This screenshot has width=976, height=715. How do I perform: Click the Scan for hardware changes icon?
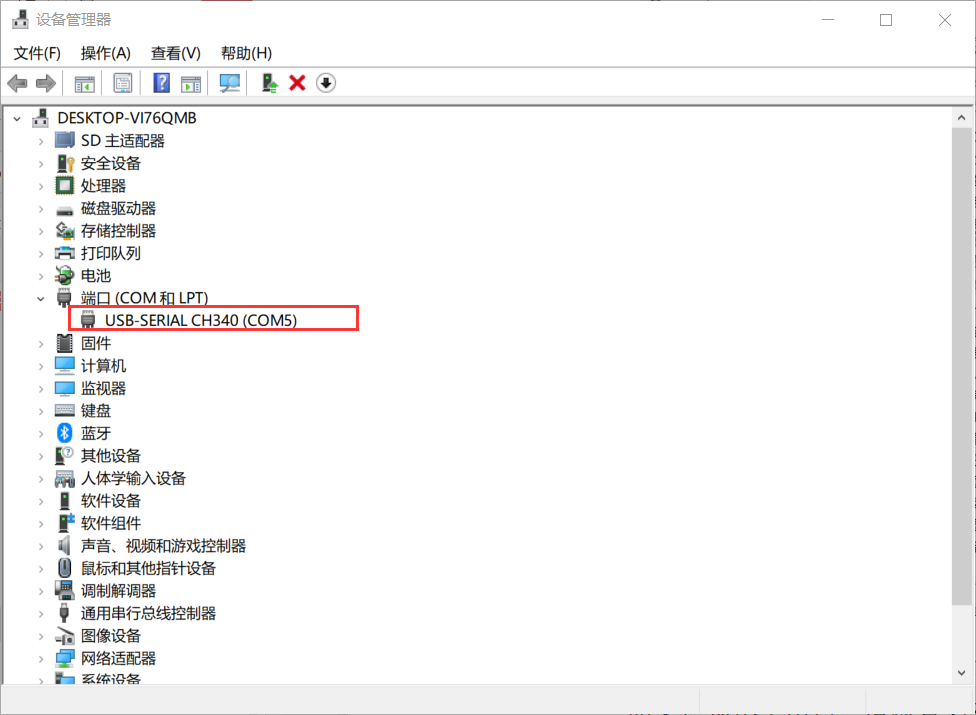[229, 83]
